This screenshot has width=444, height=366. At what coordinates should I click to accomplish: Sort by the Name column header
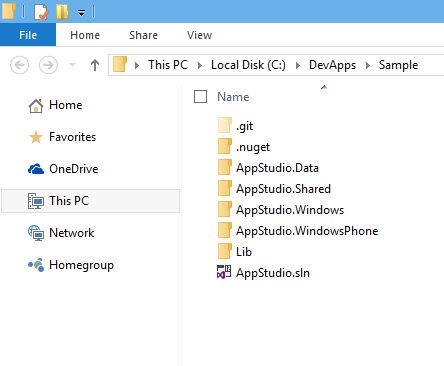pyautogui.click(x=233, y=97)
